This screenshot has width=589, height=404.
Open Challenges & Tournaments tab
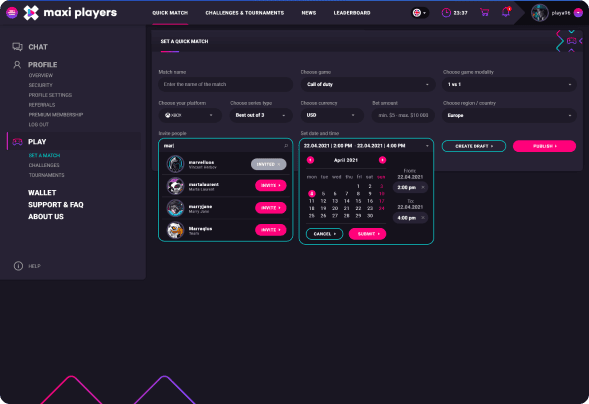tap(245, 13)
